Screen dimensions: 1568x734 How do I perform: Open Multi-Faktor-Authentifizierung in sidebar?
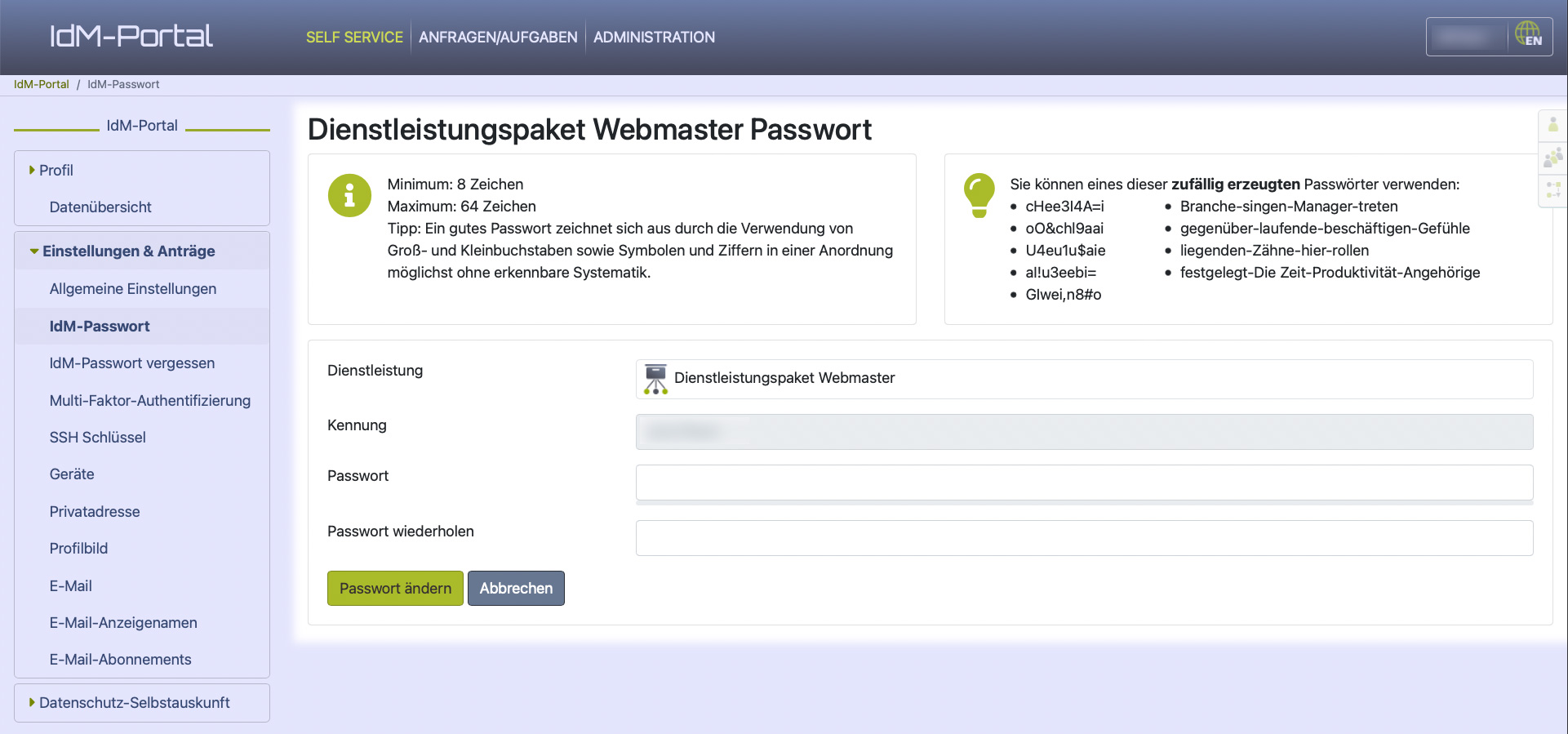(150, 401)
